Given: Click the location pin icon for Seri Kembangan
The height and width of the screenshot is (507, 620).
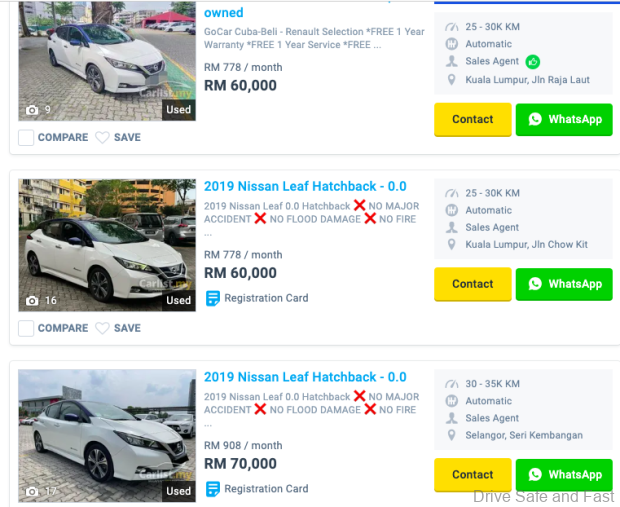Looking at the screenshot, I should tap(451, 436).
